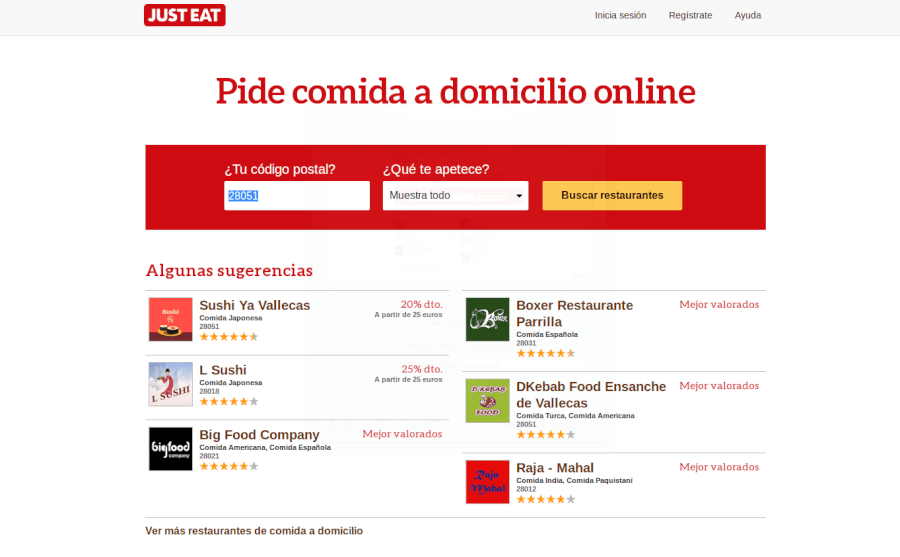Click Mejor valorados next to Boxer Restaurante
900x557 pixels.
pos(719,304)
